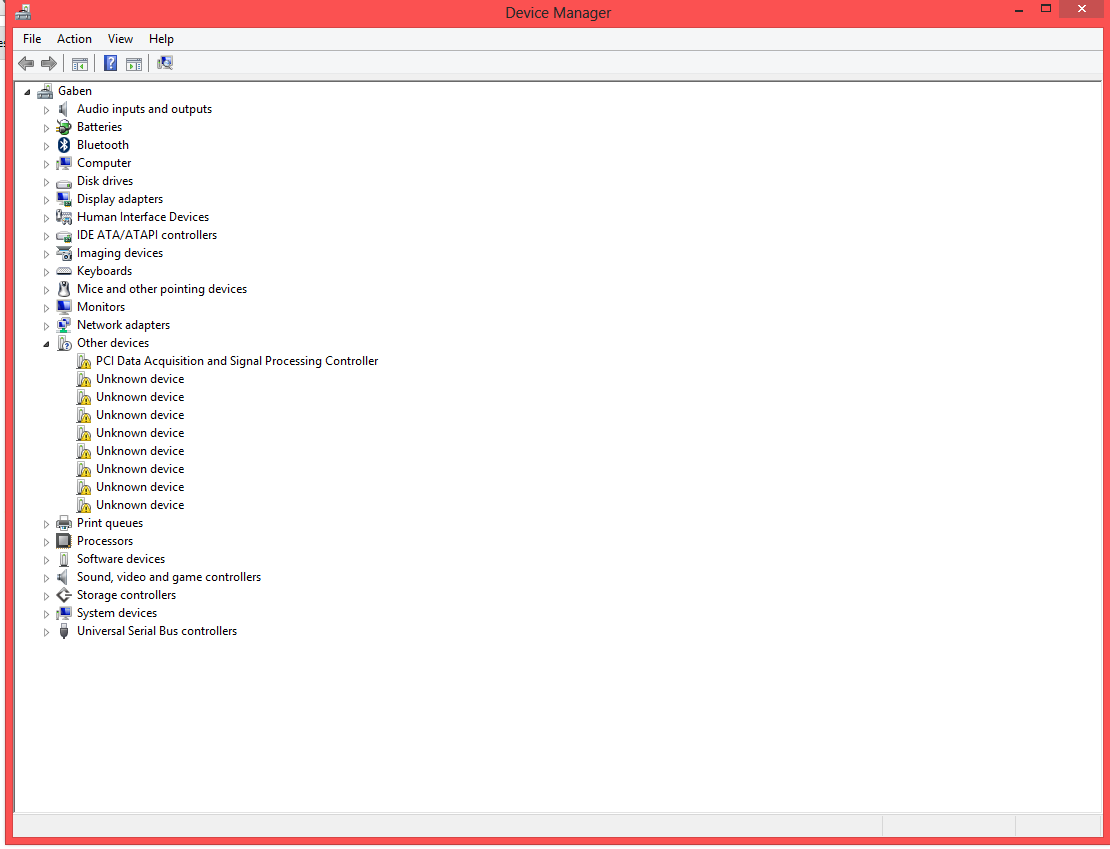Click the Forward arrow toolbar icon
The width and height of the screenshot is (1110, 849).
[x=49, y=64]
